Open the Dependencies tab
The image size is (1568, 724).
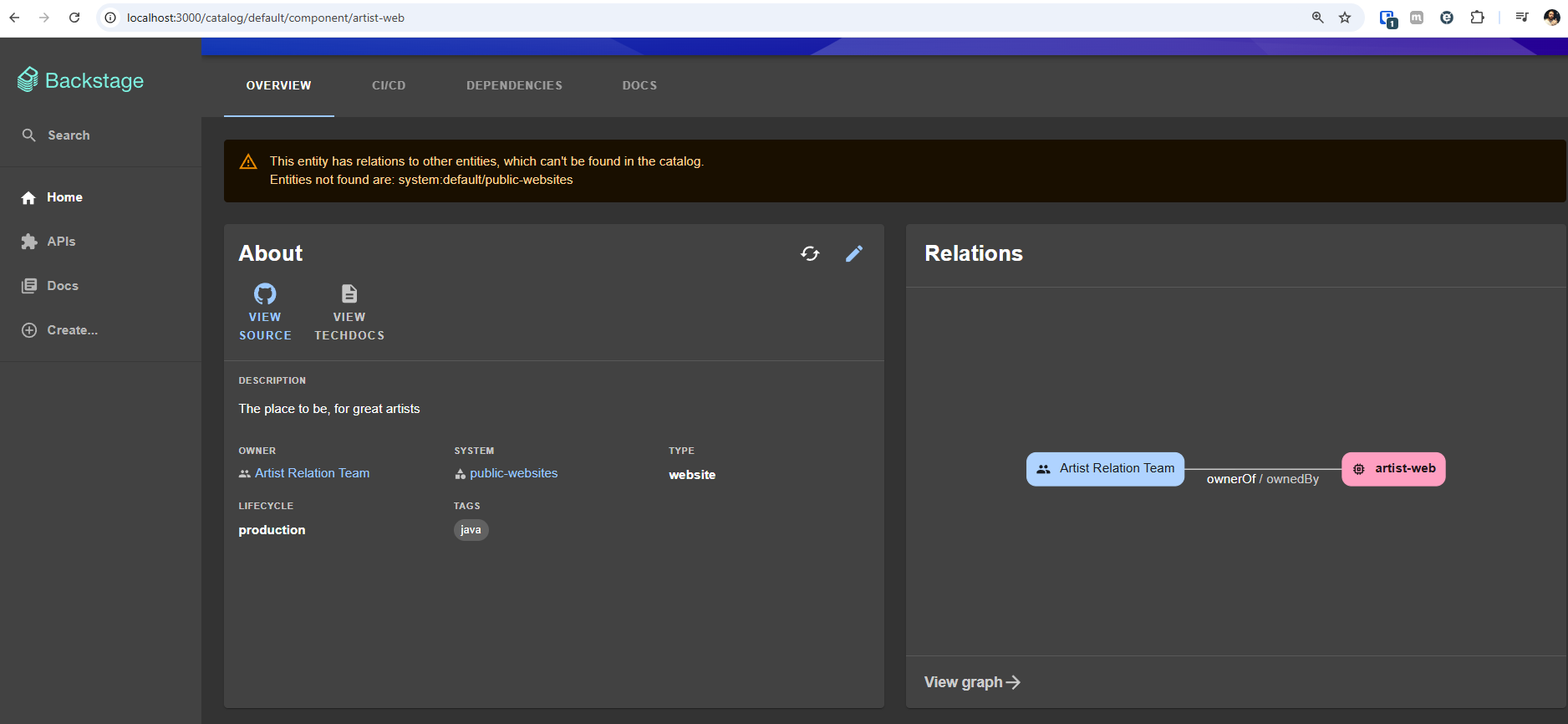click(514, 85)
